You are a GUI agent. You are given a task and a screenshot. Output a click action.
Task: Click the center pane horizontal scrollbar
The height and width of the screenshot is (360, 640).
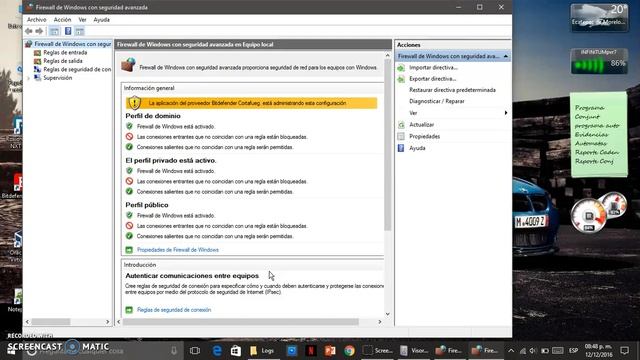[x=241, y=322]
